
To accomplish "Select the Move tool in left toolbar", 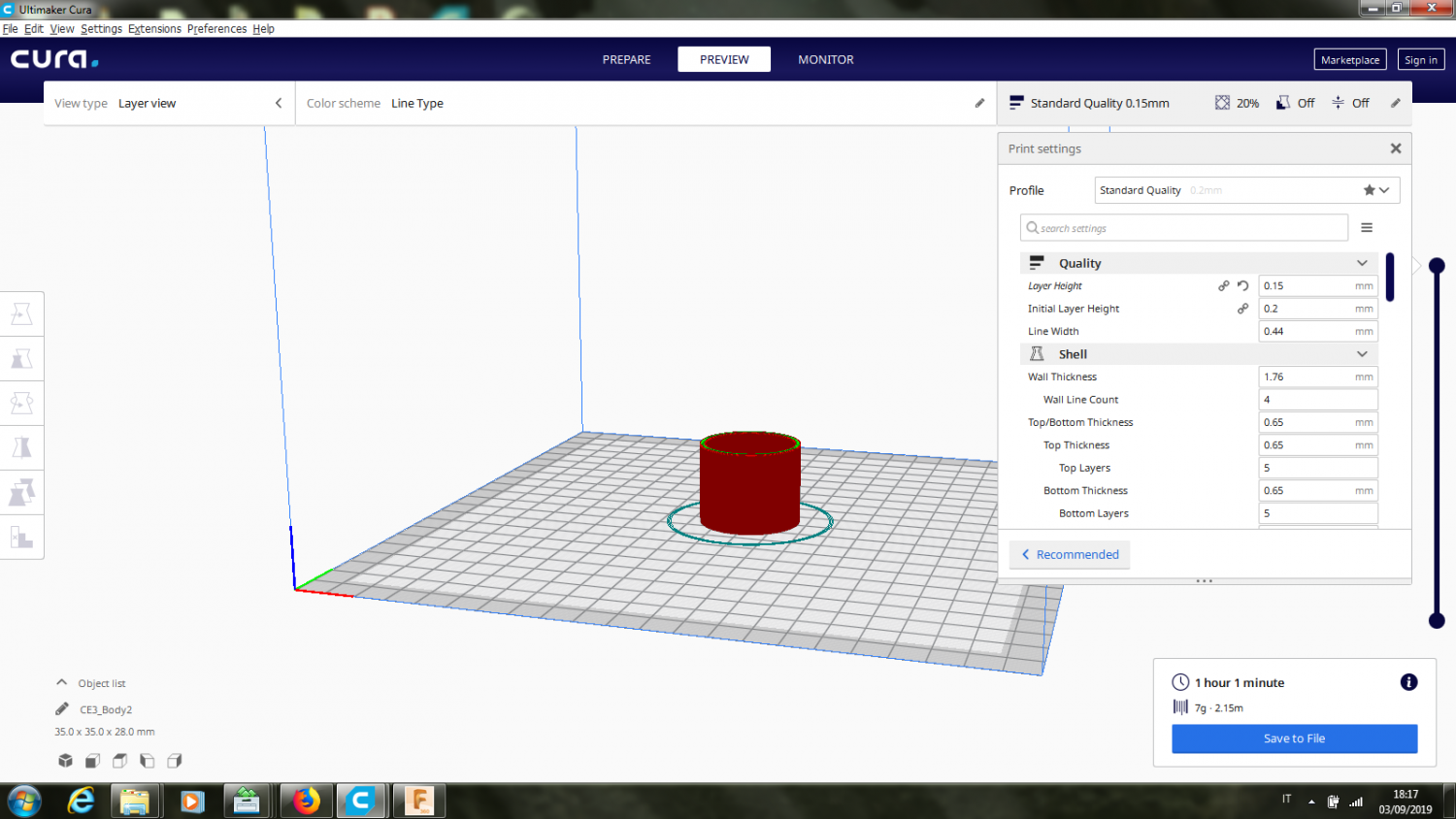I will click(x=21, y=314).
